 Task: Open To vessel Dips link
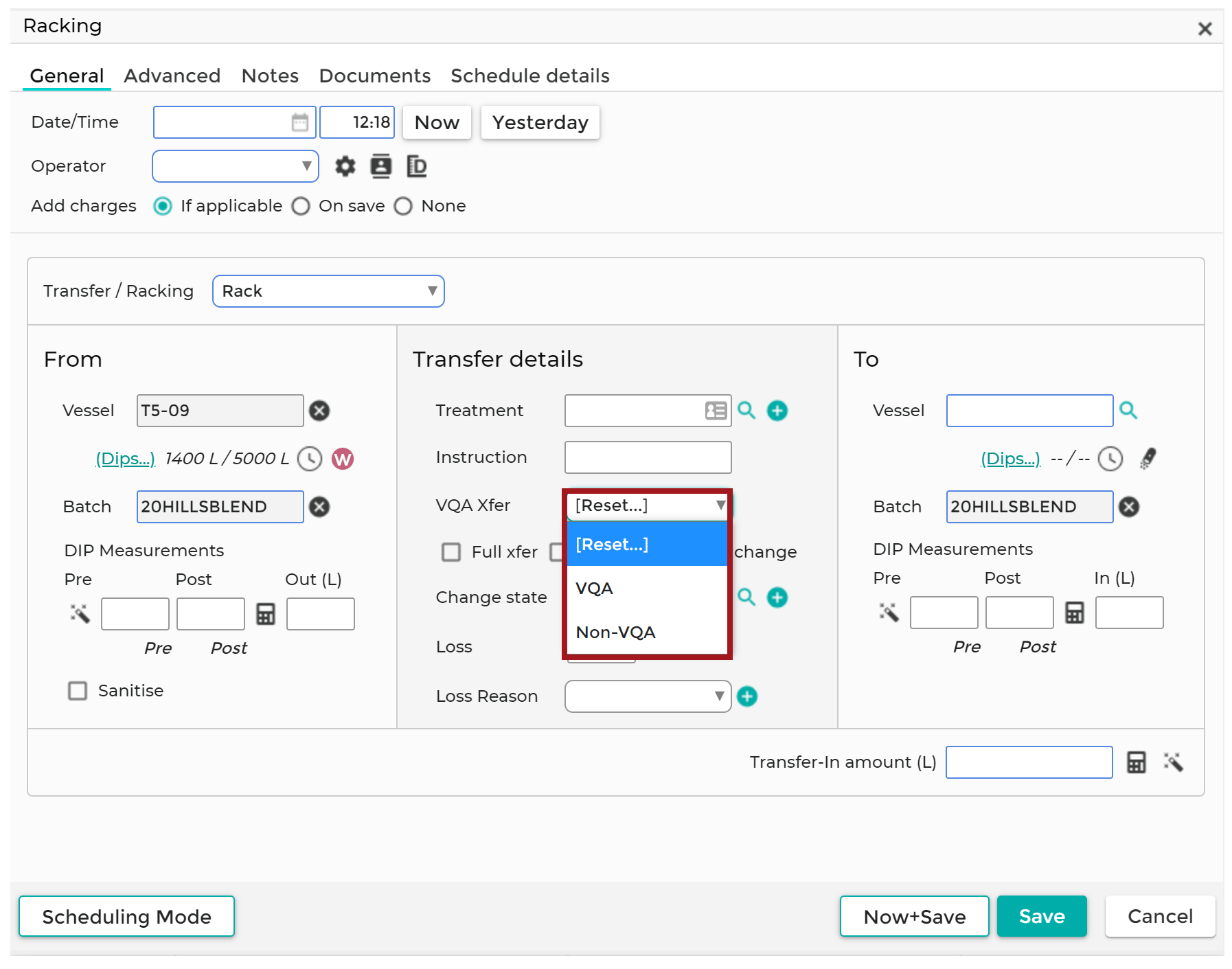pos(1010,459)
